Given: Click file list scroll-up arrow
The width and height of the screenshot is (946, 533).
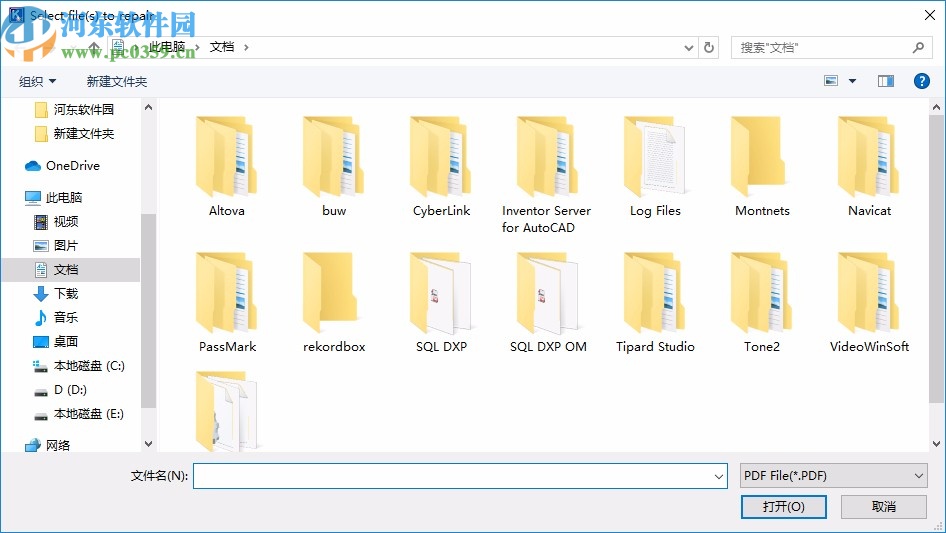Looking at the screenshot, I should (936, 107).
